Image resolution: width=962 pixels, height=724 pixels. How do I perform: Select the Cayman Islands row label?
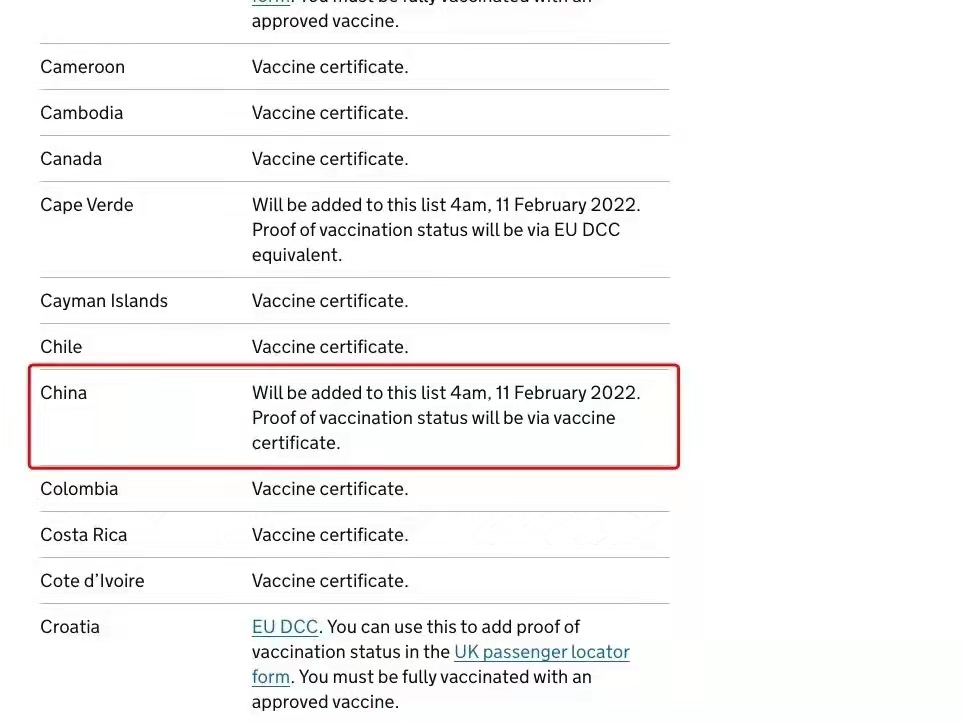[104, 301]
